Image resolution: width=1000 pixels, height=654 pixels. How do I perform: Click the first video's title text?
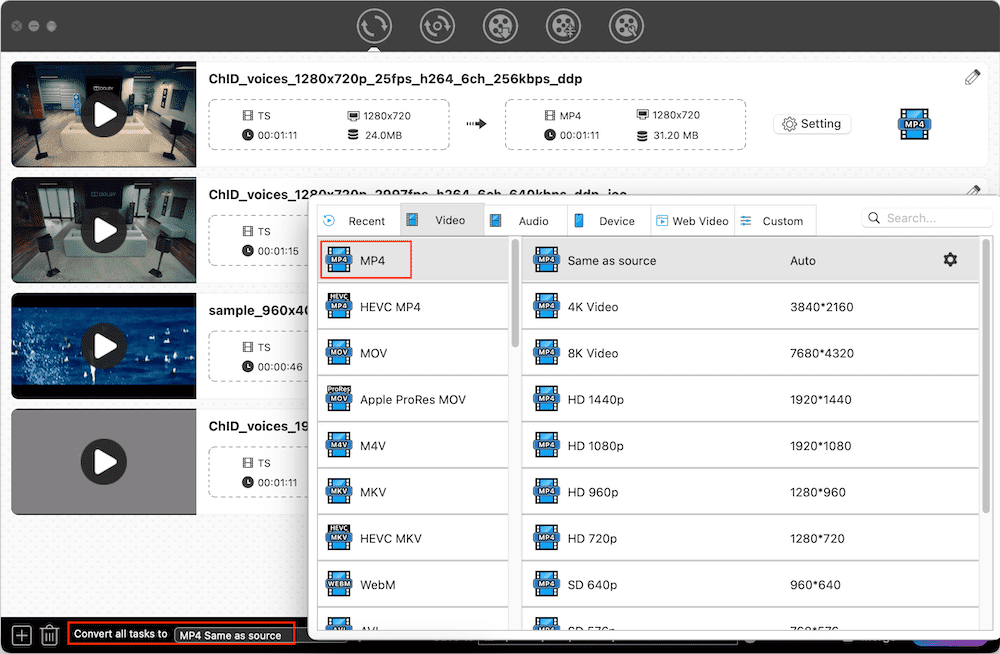[x=395, y=78]
